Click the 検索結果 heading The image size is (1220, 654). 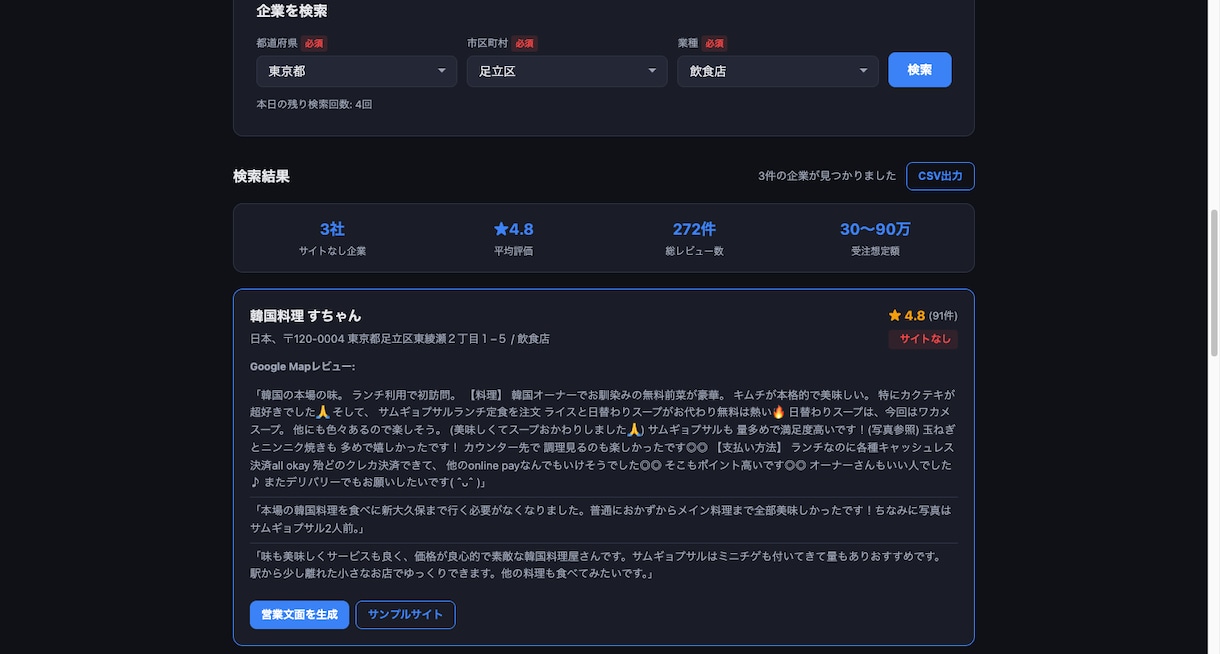click(x=261, y=176)
